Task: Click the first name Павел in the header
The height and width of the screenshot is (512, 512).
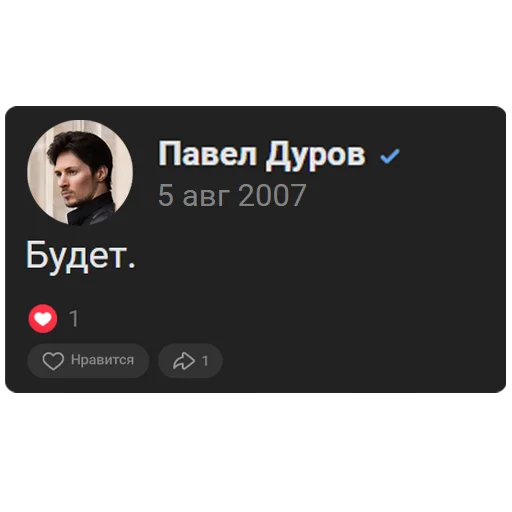Action: [207, 154]
